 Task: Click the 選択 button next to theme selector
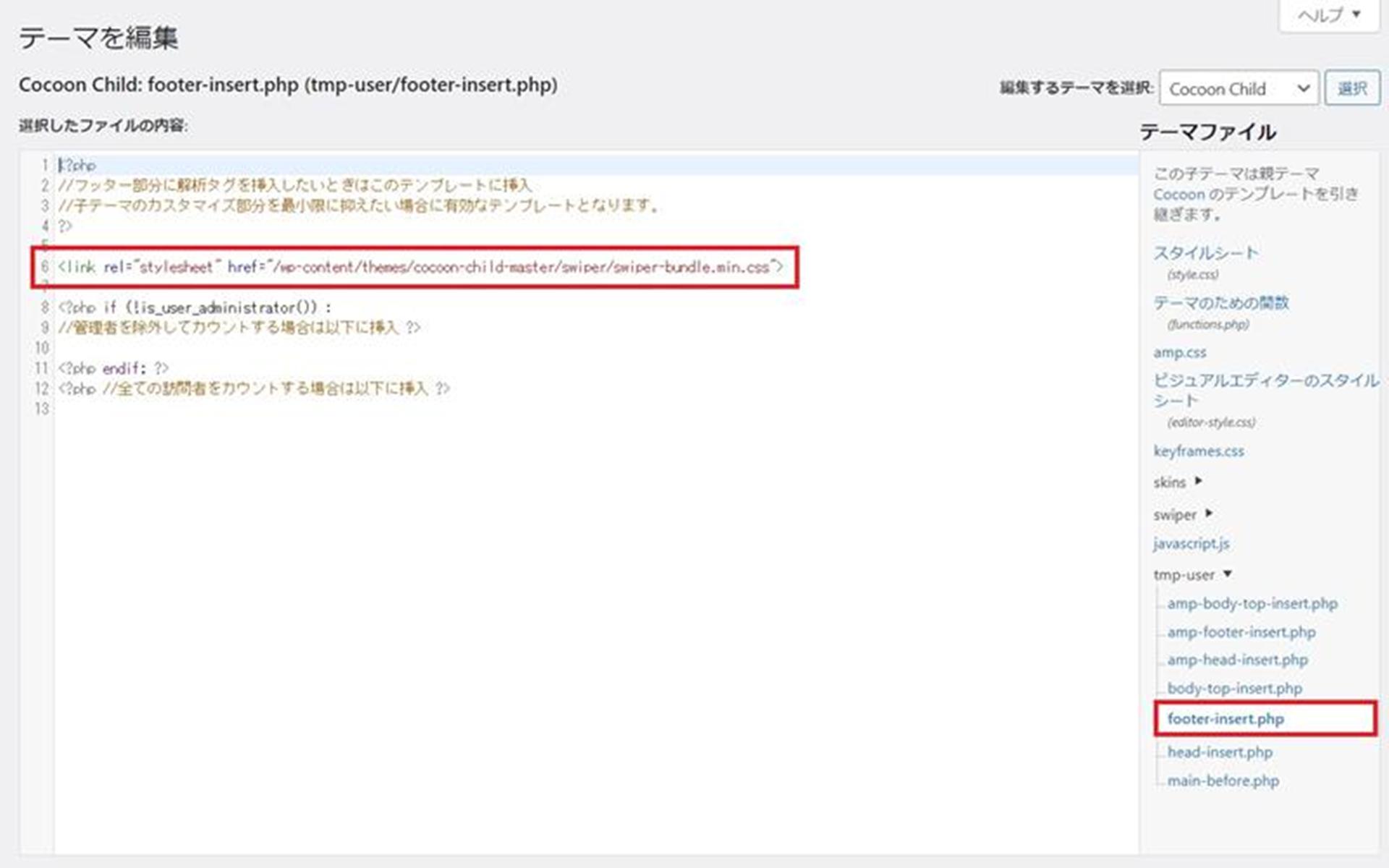click(1353, 88)
